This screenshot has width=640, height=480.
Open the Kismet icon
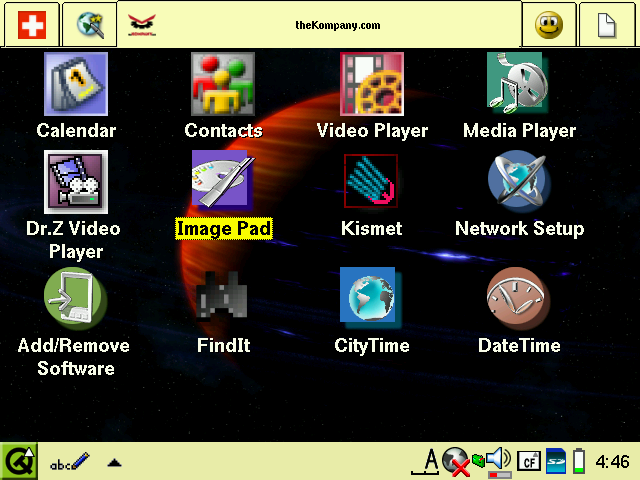(371, 181)
